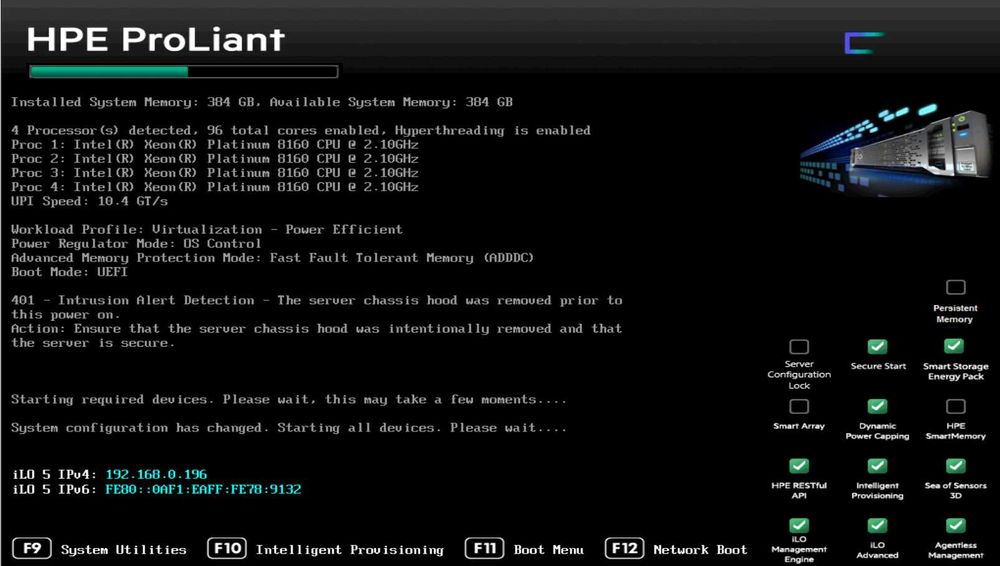Click the F11 key icon

485,548
